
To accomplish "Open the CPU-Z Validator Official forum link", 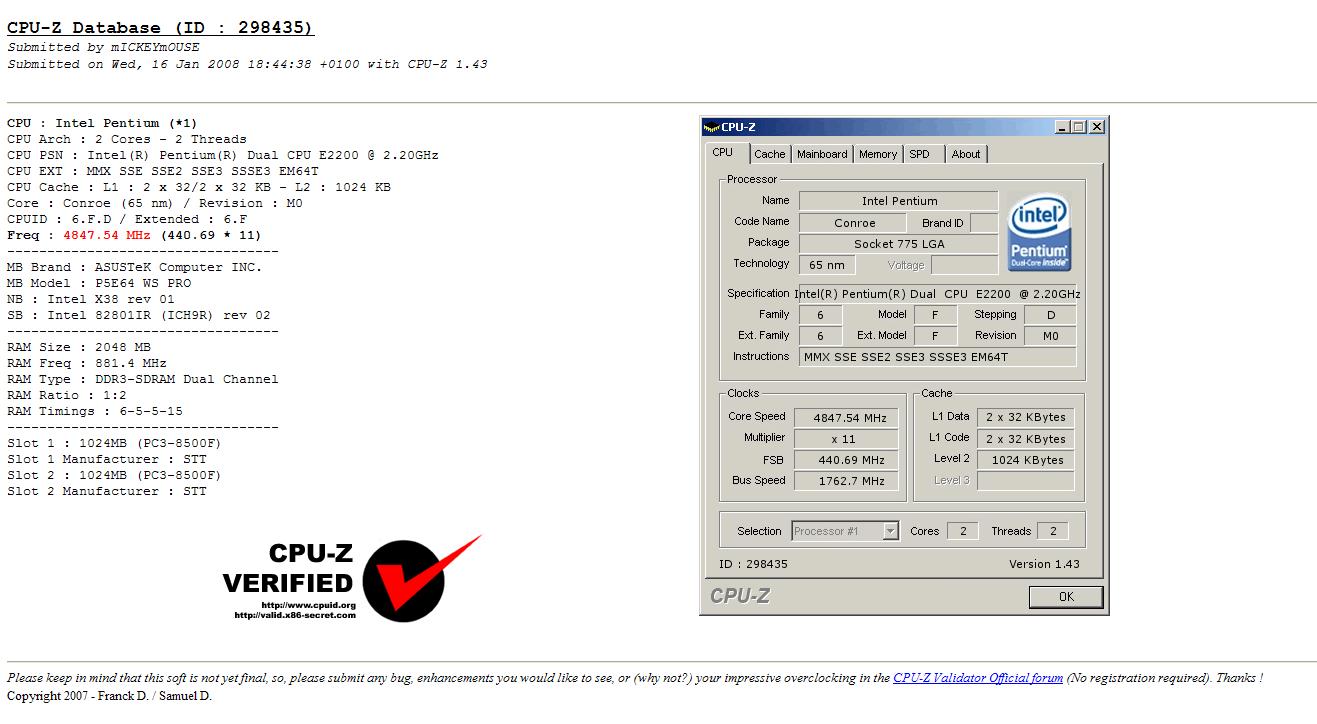I will [978, 678].
